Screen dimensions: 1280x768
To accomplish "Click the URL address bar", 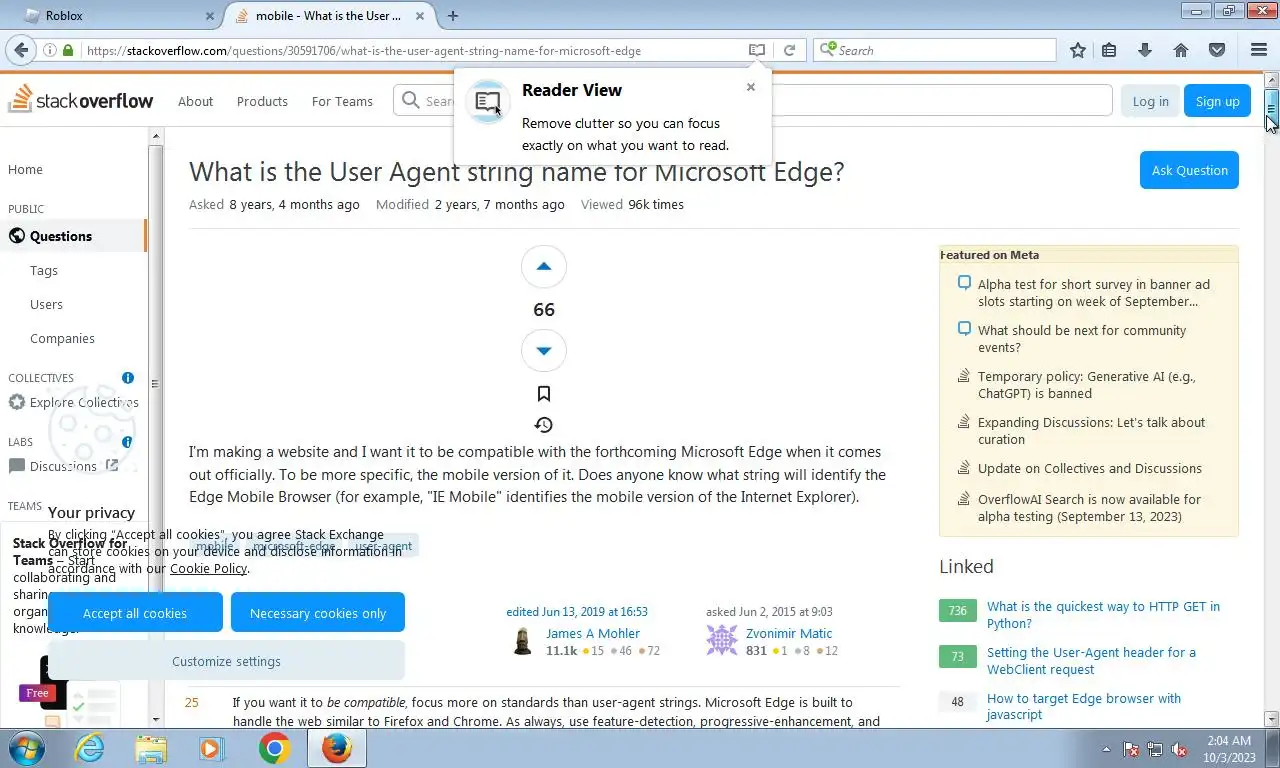I will click(410, 50).
